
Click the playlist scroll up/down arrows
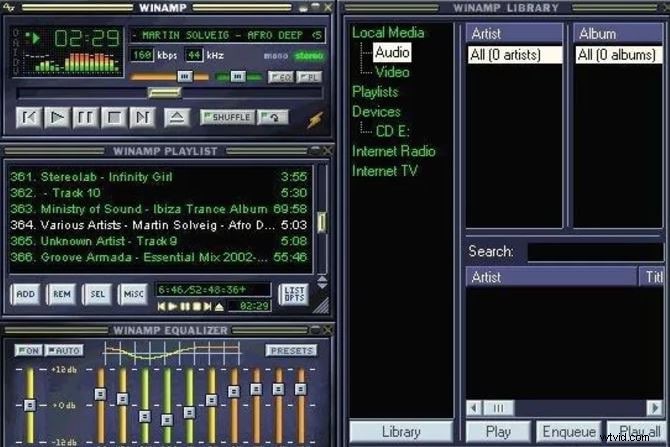click(322, 282)
